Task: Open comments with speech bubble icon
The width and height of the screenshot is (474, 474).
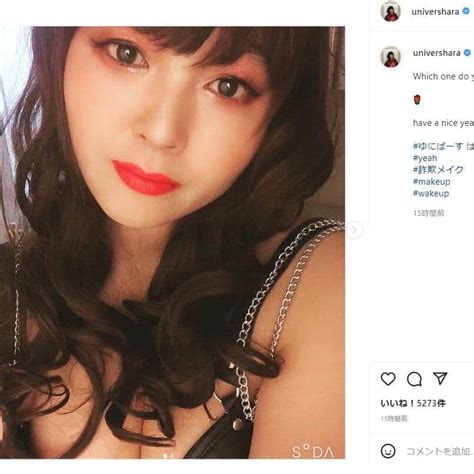Action: (414, 379)
